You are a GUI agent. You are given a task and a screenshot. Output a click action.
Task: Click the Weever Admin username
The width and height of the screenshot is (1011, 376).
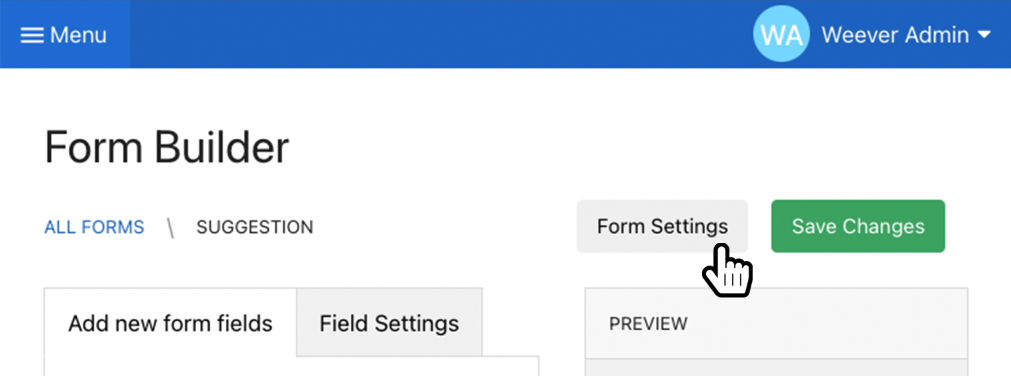pyautogui.click(x=895, y=35)
